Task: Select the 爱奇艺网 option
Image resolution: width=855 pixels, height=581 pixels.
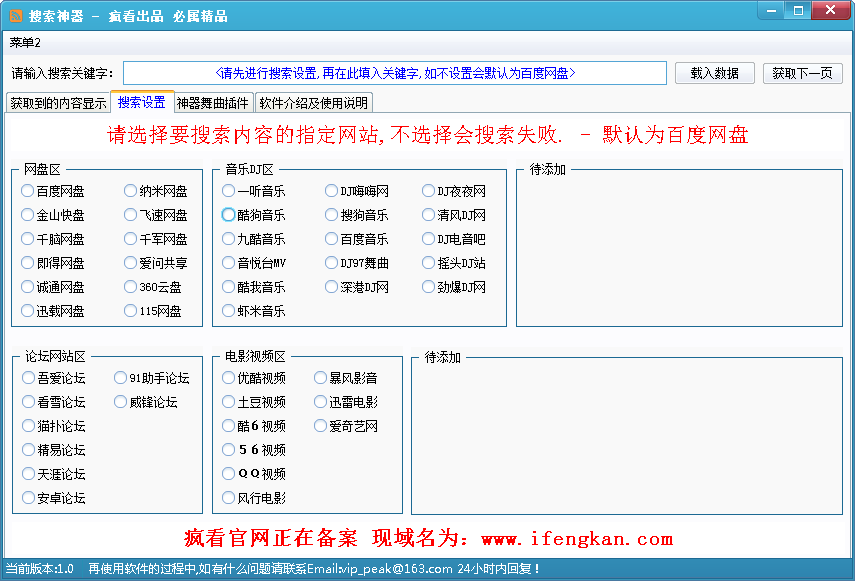Action: click(x=346, y=426)
